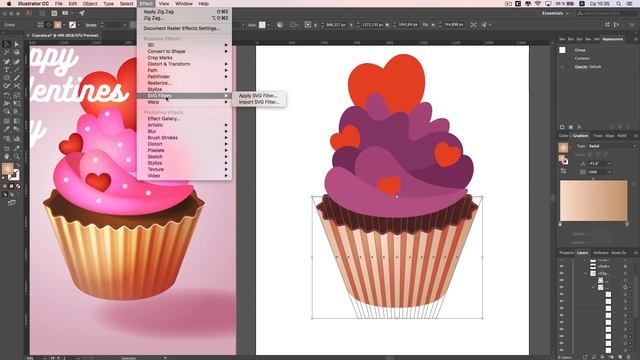
Task: Click the control bar Style swatch
Action: pyautogui.click(x=262, y=25)
